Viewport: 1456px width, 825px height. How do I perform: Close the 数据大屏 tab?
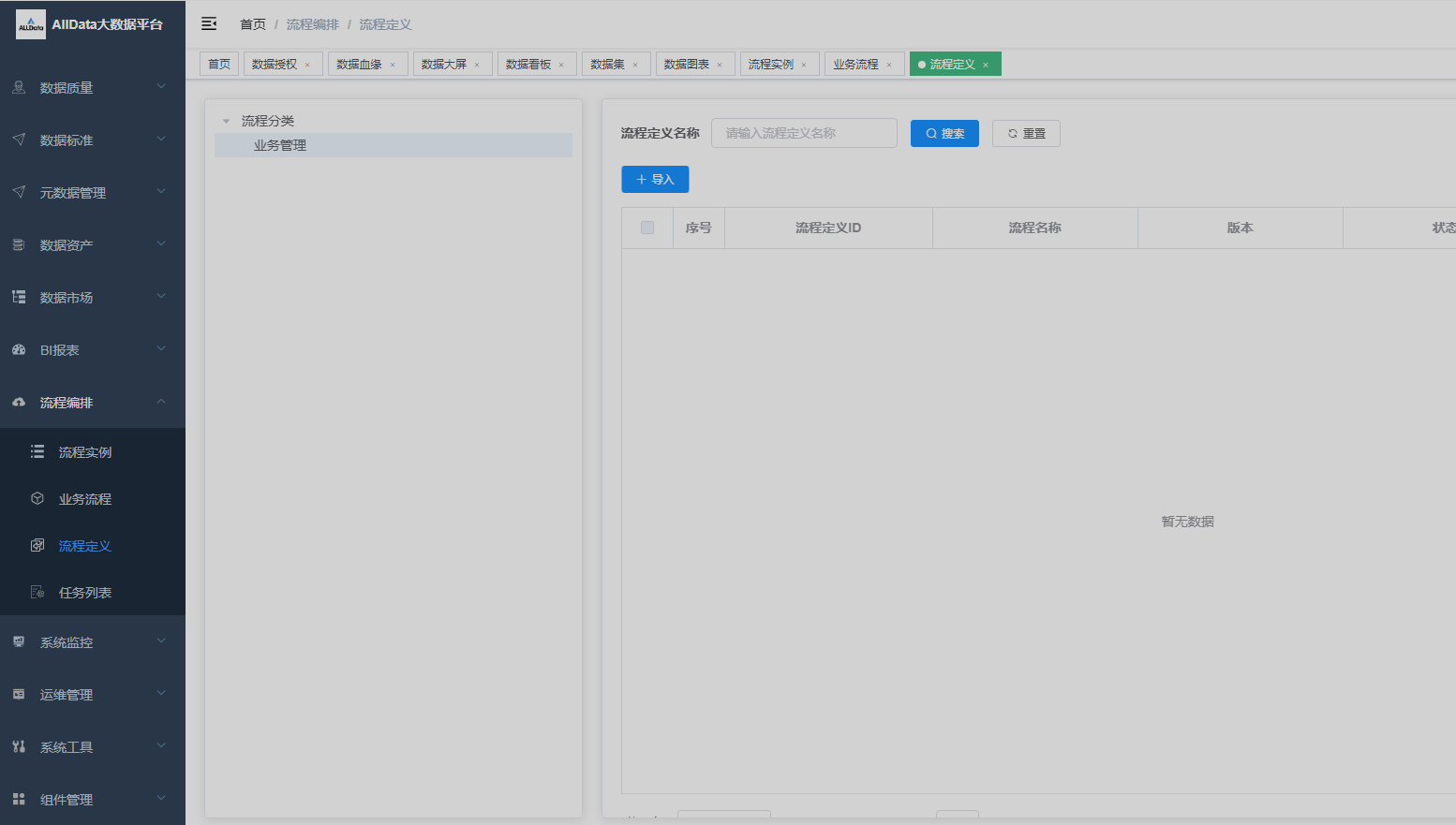[477, 65]
